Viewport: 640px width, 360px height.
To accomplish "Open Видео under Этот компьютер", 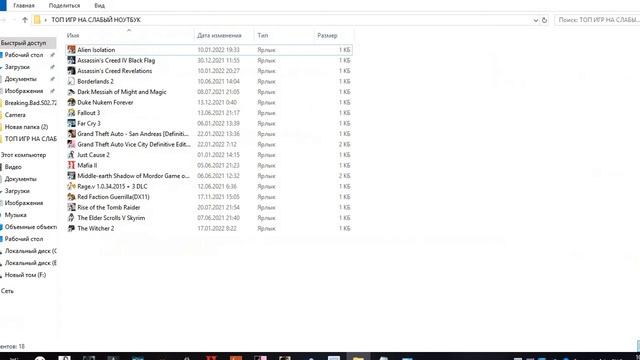I will coord(13,167).
